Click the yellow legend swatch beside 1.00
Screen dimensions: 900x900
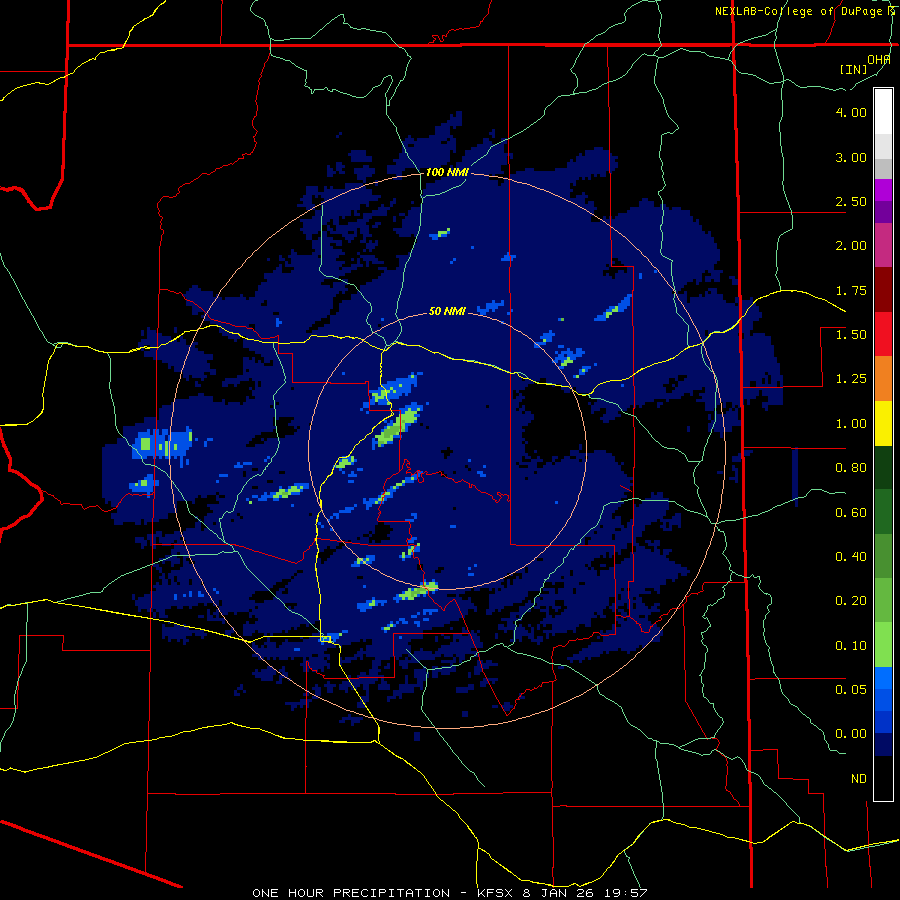pyautogui.click(x=883, y=423)
